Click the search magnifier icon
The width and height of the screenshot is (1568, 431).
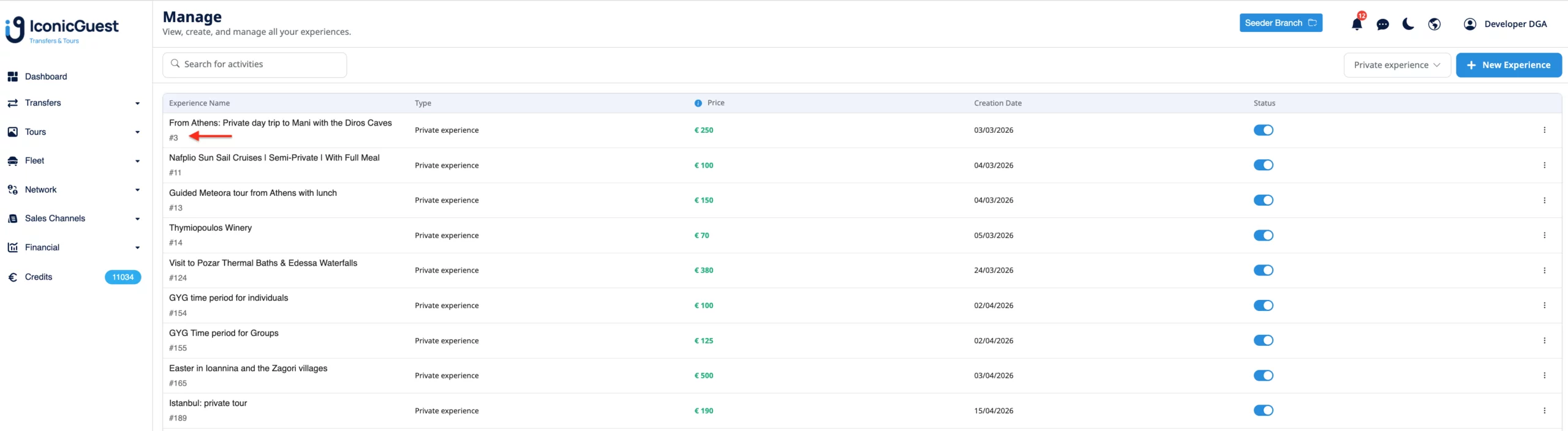point(175,64)
